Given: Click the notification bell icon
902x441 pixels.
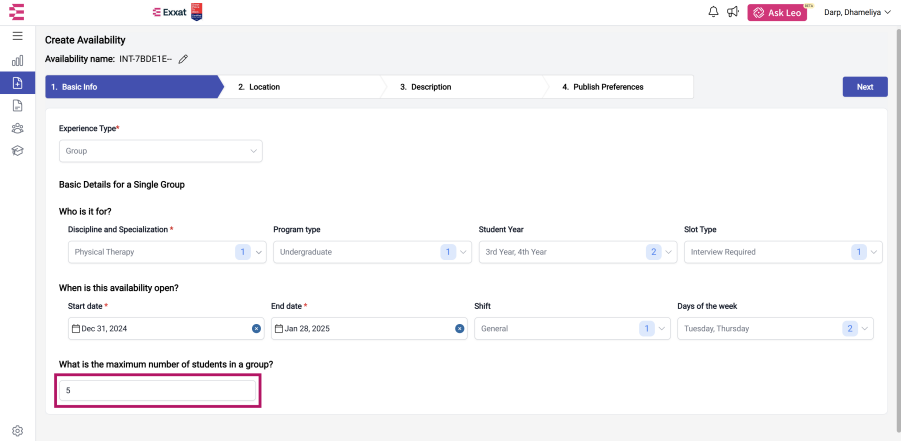Looking at the screenshot, I should pos(713,12).
